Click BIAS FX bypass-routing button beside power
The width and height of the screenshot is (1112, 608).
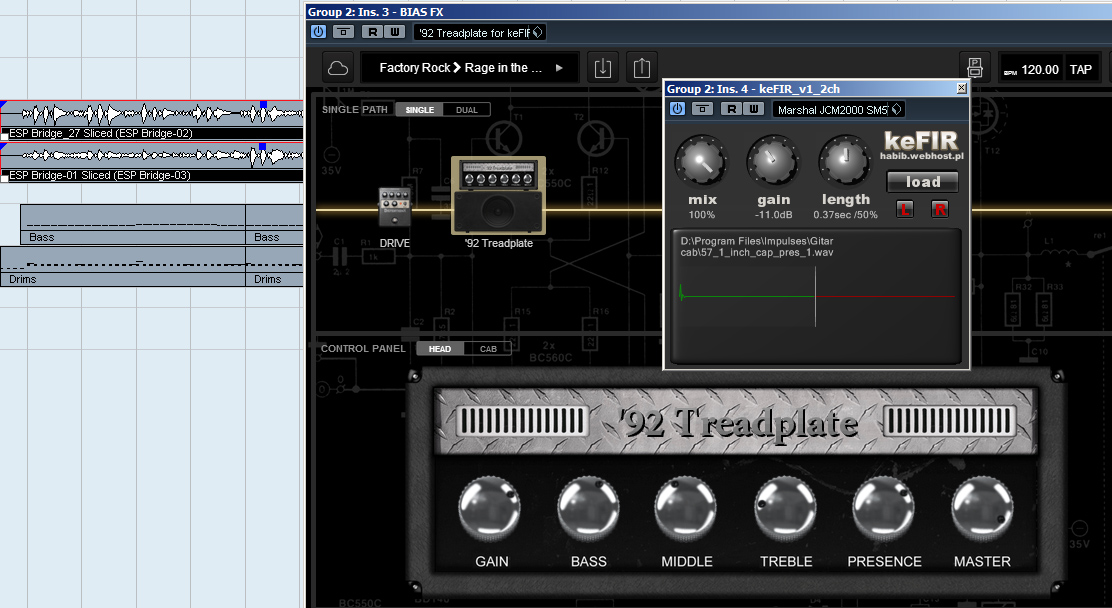tap(343, 32)
